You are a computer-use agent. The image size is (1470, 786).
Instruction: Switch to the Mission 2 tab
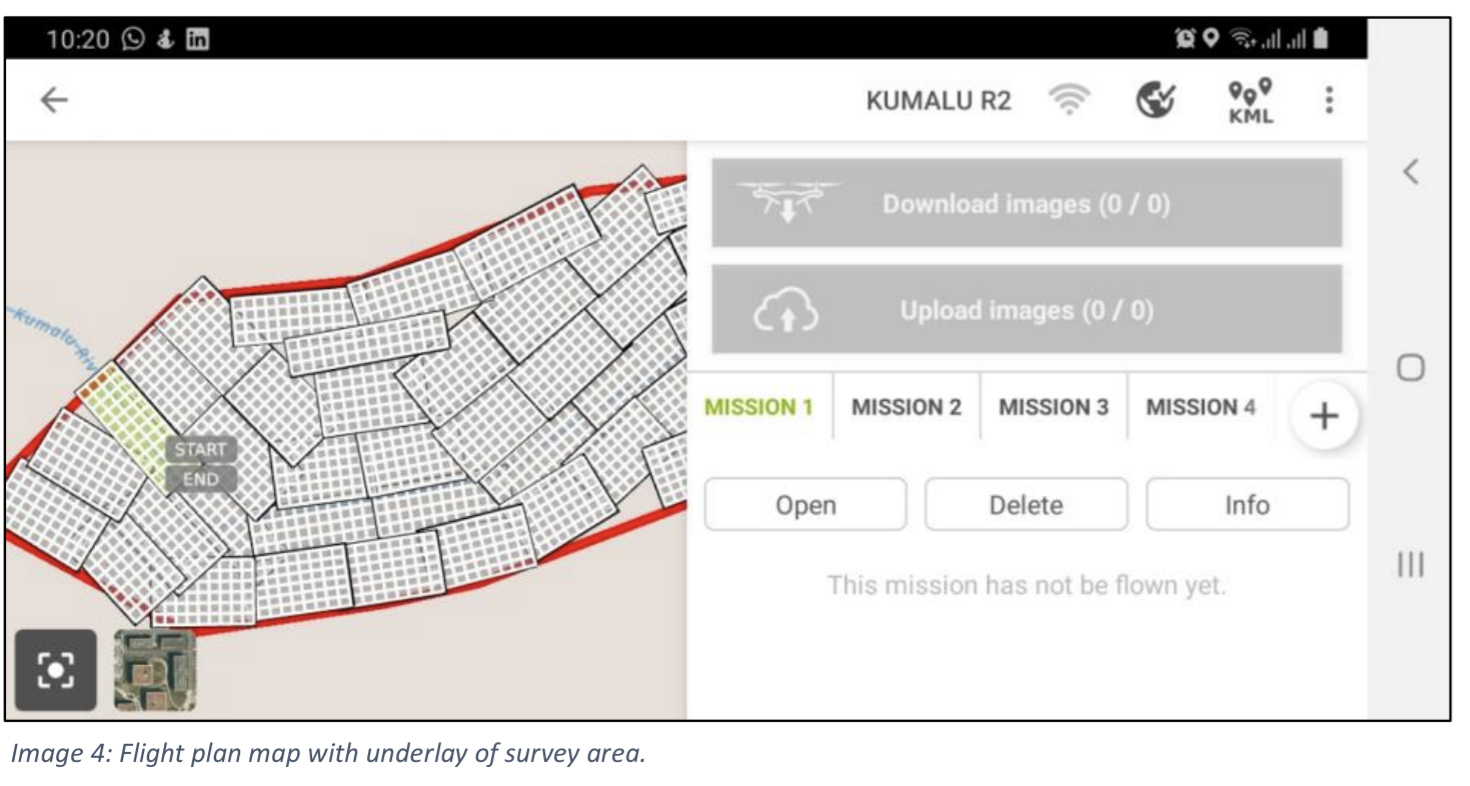point(906,407)
